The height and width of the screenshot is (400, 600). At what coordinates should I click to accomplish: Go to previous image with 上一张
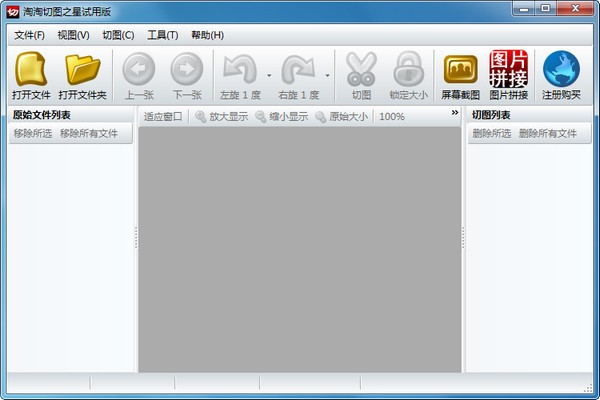tap(139, 76)
